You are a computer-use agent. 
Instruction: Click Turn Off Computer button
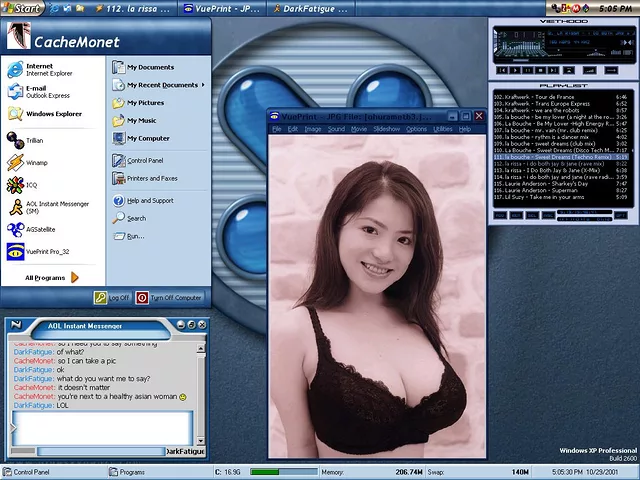click(x=169, y=298)
